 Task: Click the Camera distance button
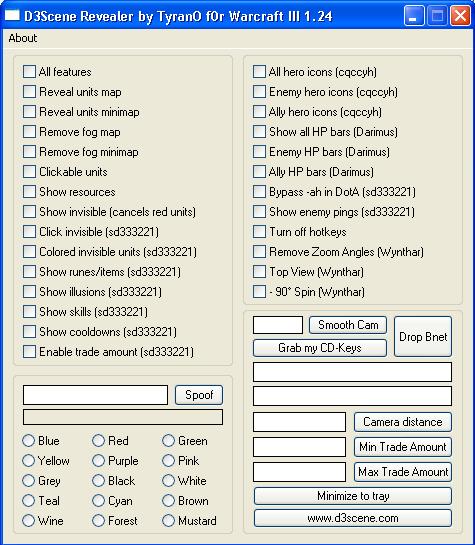pos(403,422)
